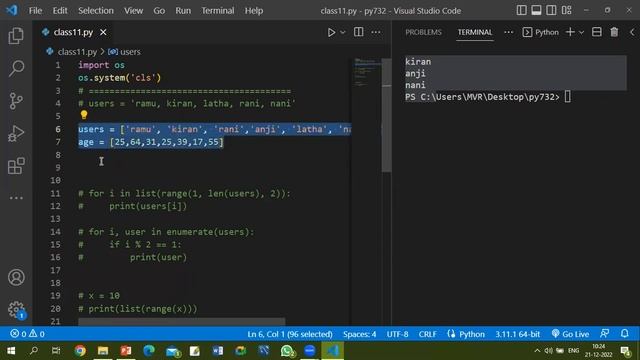The image size is (640, 360).
Task: Click the users breadcrumb symbol
Action: 130,52
